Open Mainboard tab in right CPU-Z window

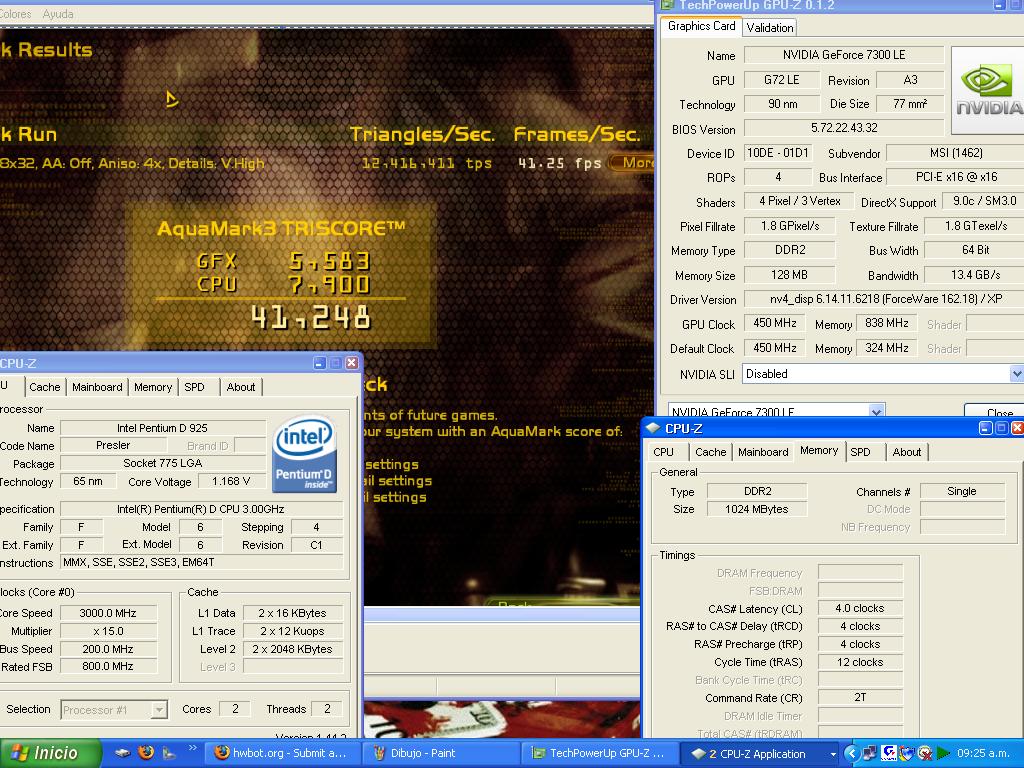pos(763,452)
